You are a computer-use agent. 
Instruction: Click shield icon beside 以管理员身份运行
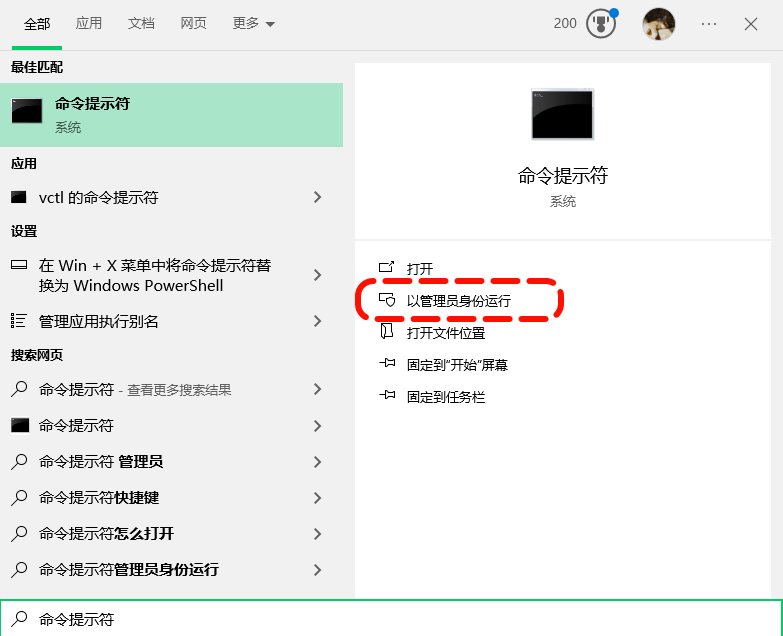(x=387, y=300)
